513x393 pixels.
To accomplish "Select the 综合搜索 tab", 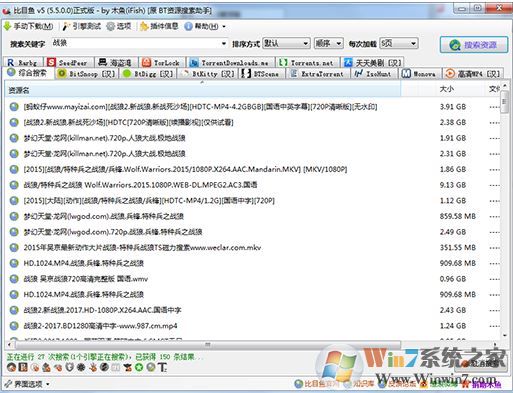I will (28, 73).
